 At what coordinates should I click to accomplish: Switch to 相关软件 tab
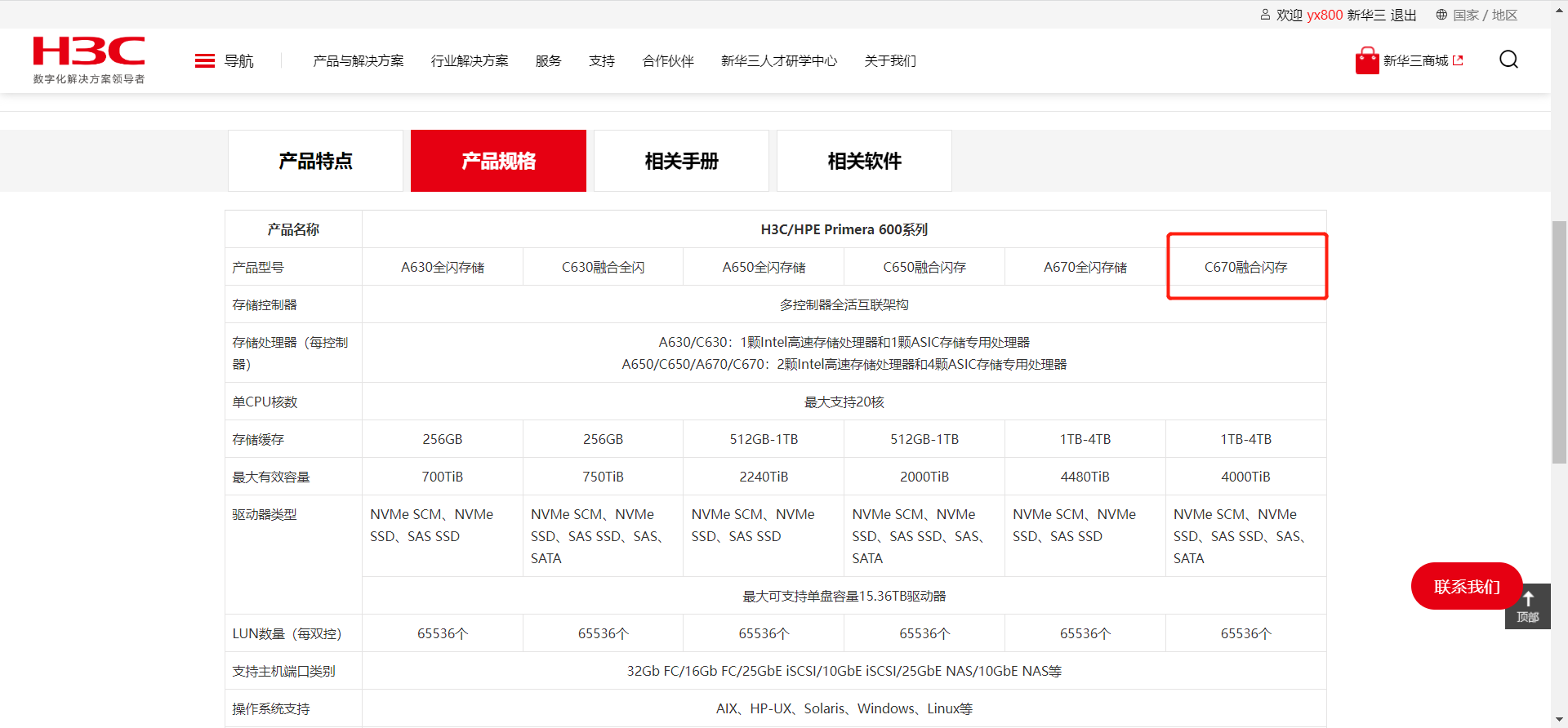click(864, 161)
